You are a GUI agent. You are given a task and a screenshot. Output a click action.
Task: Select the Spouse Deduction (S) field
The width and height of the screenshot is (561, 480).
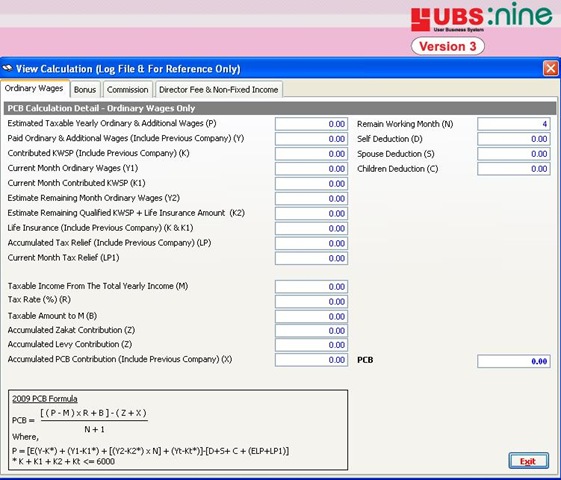(x=514, y=154)
